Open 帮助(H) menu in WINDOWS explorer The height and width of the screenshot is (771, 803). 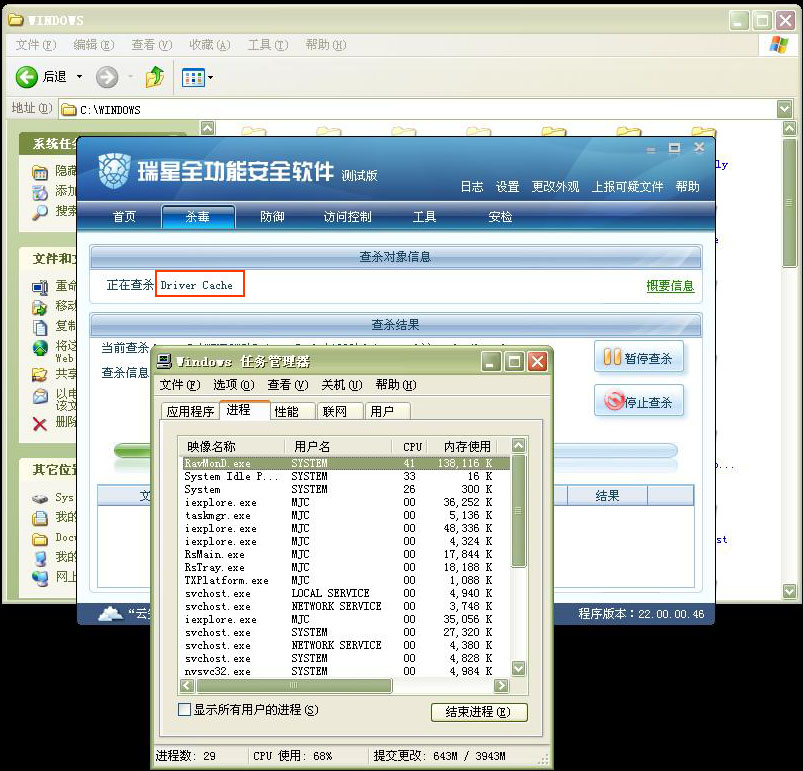(x=326, y=45)
